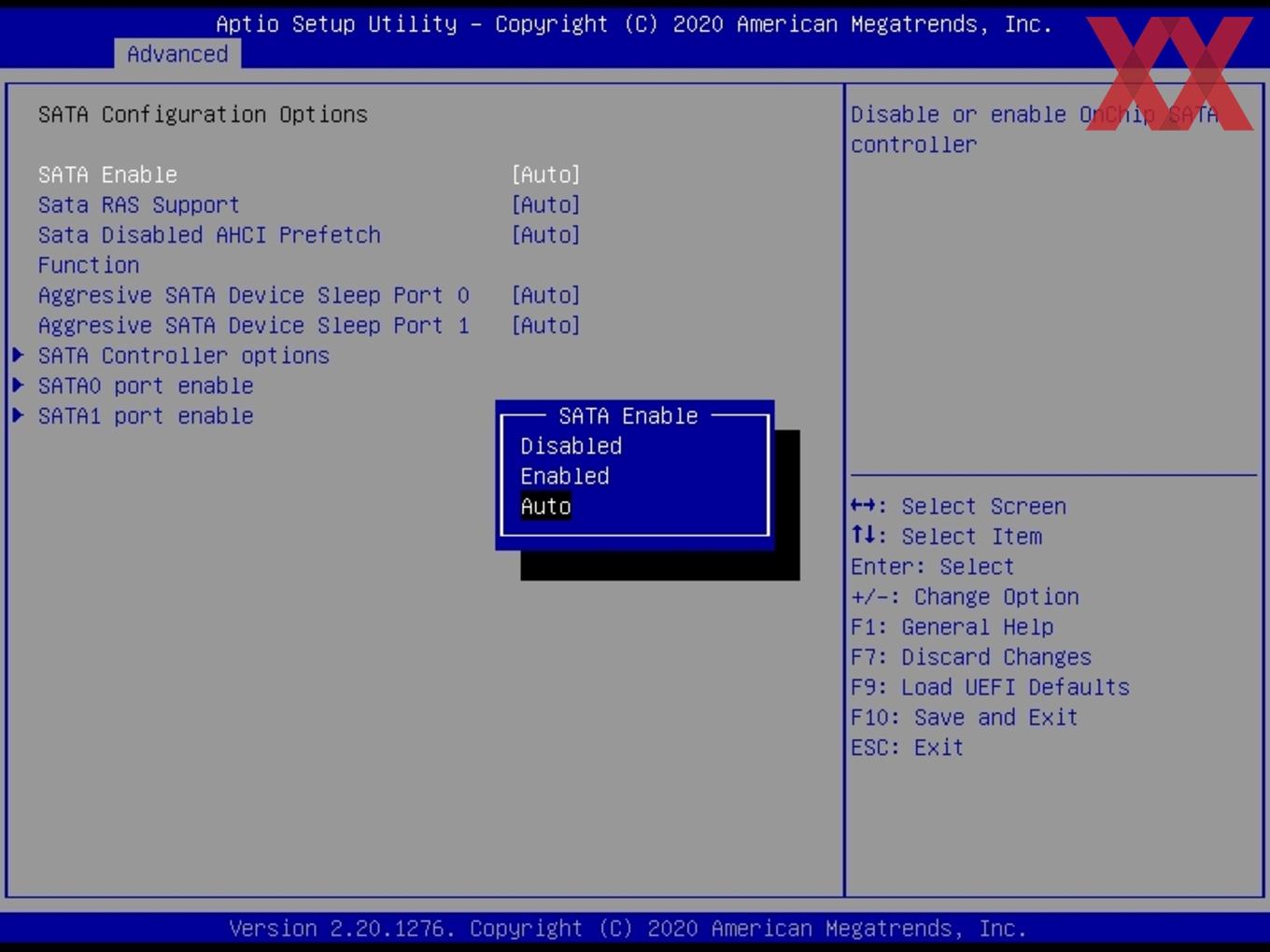Select Sata Disabled AHCI Prefetch label
1270x952 pixels.
point(209,234)
